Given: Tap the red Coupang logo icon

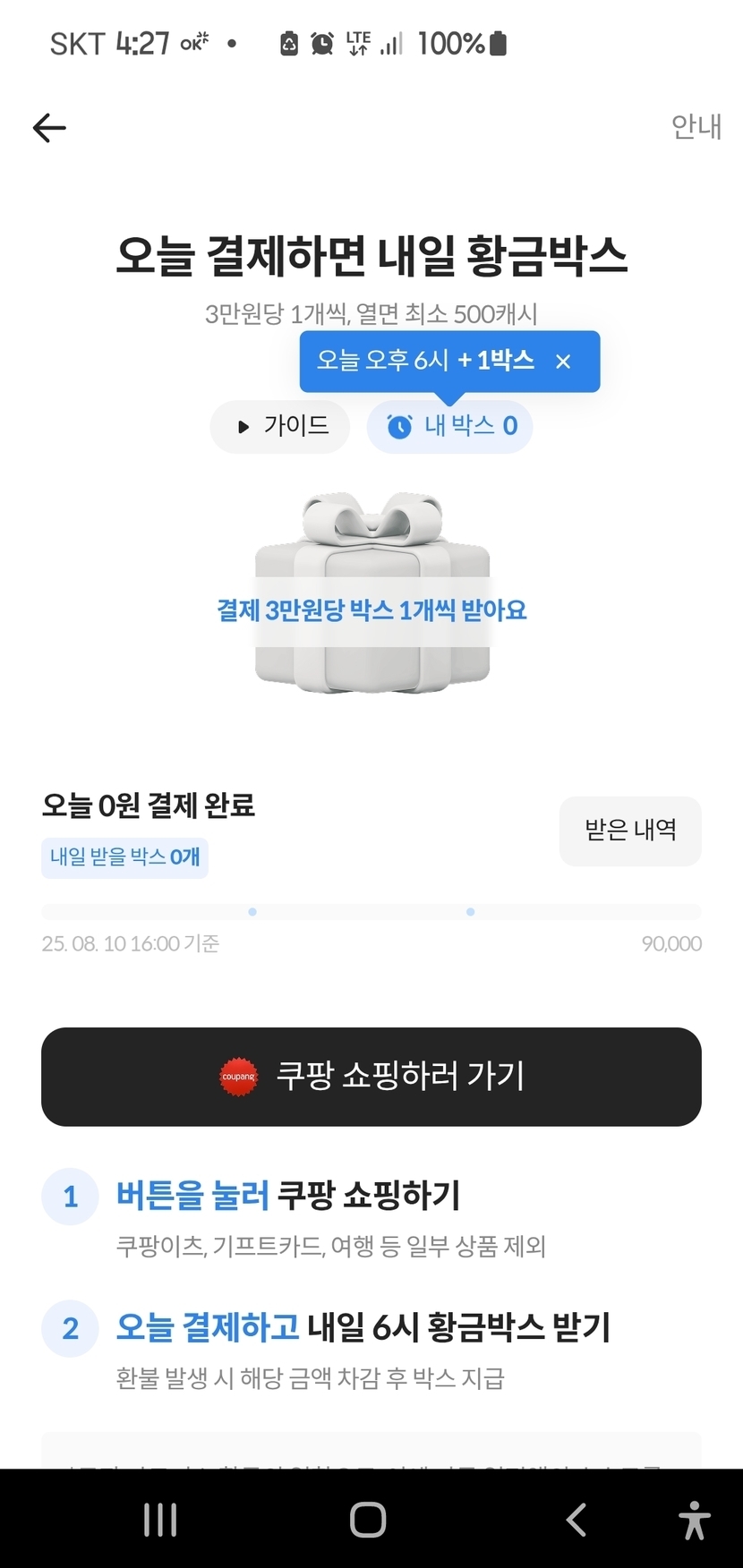Looking at the screenshot, I should [239, 1077].
